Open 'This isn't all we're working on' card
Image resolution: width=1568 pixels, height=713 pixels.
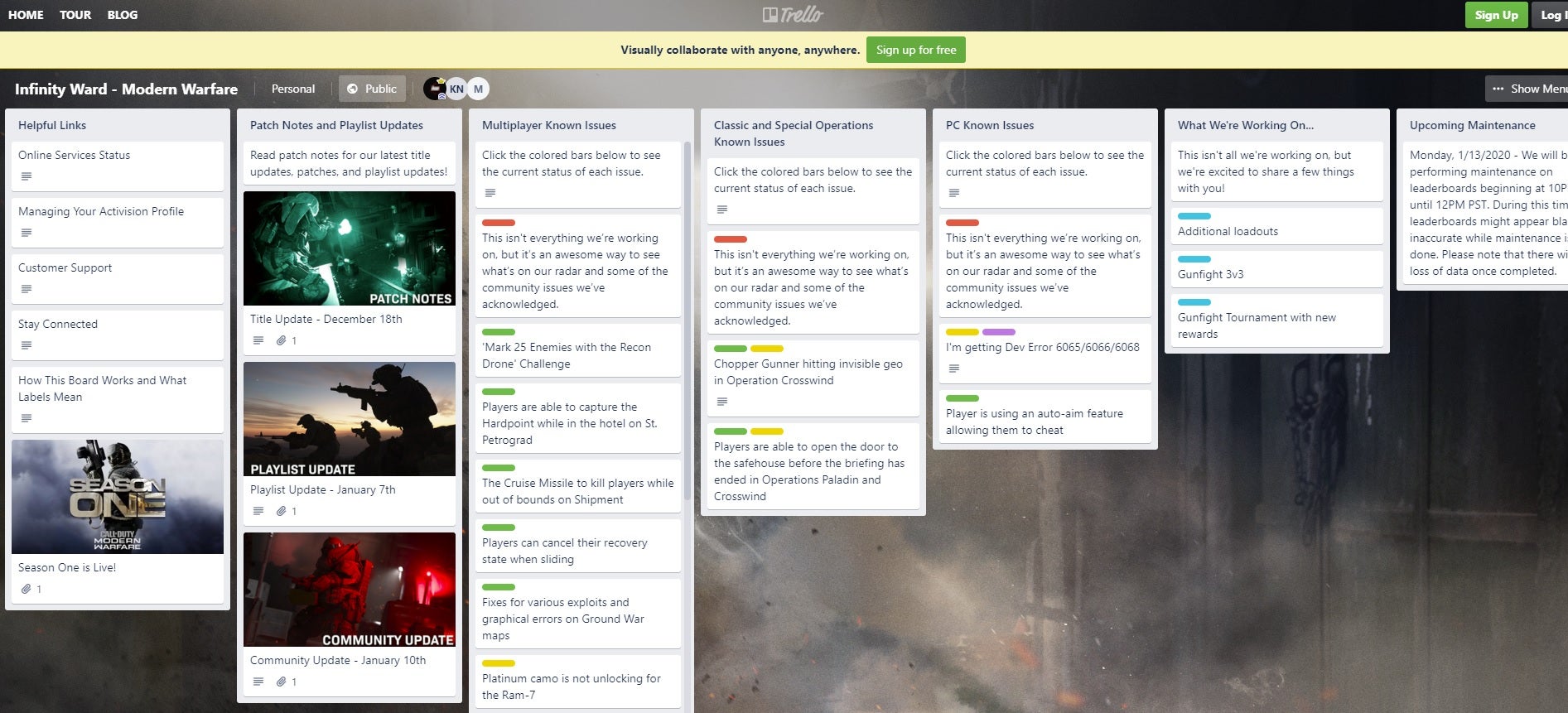[1277, 171]
